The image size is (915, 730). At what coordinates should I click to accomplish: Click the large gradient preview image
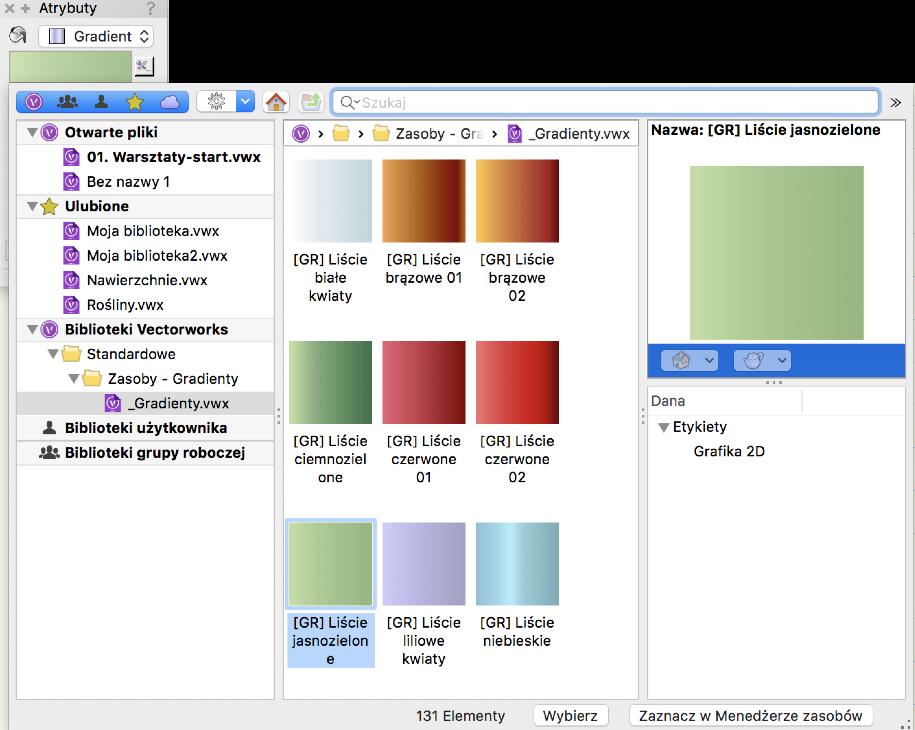[777, 253]
